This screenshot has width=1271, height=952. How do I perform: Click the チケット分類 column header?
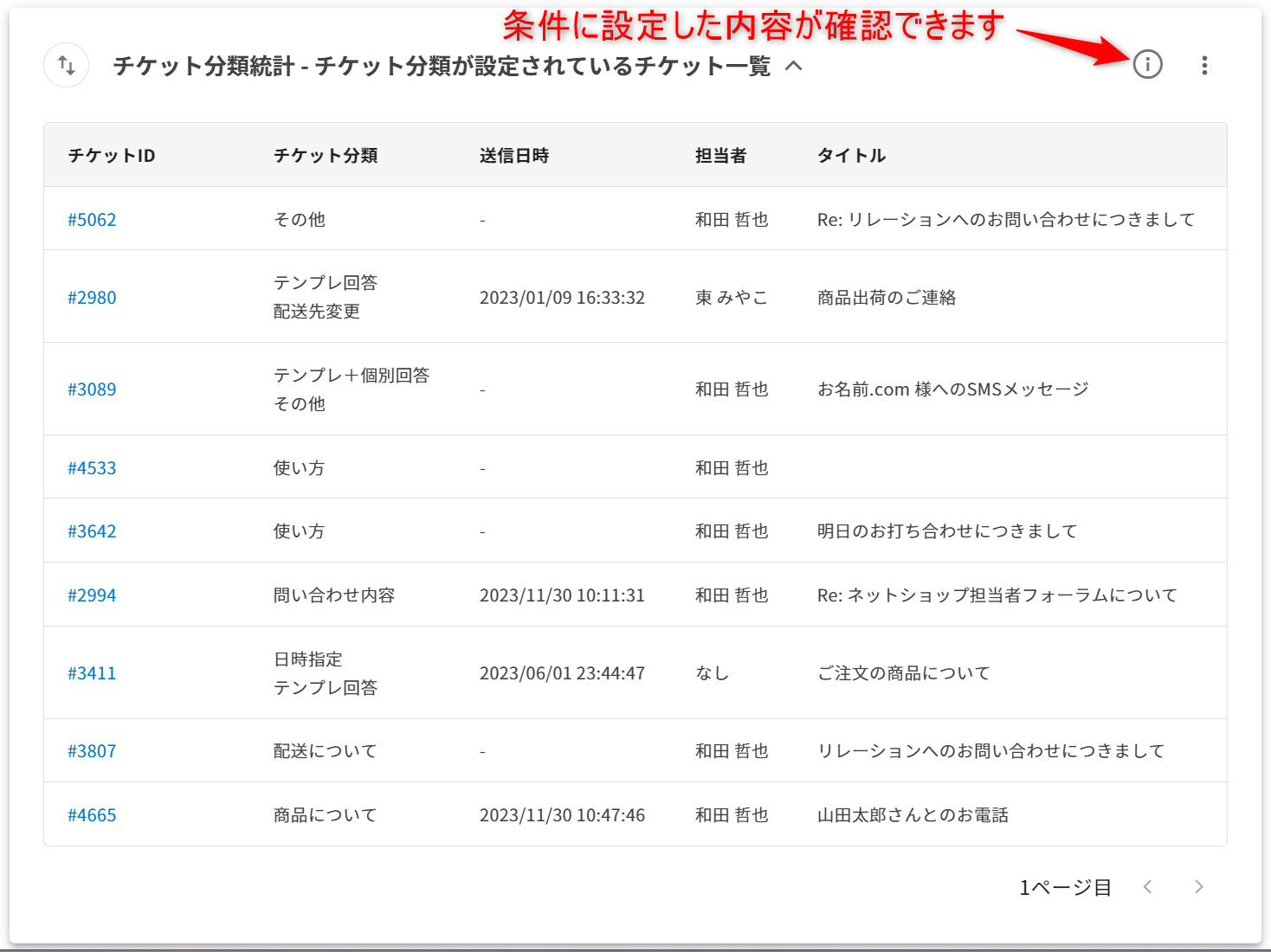pos(326,156)
